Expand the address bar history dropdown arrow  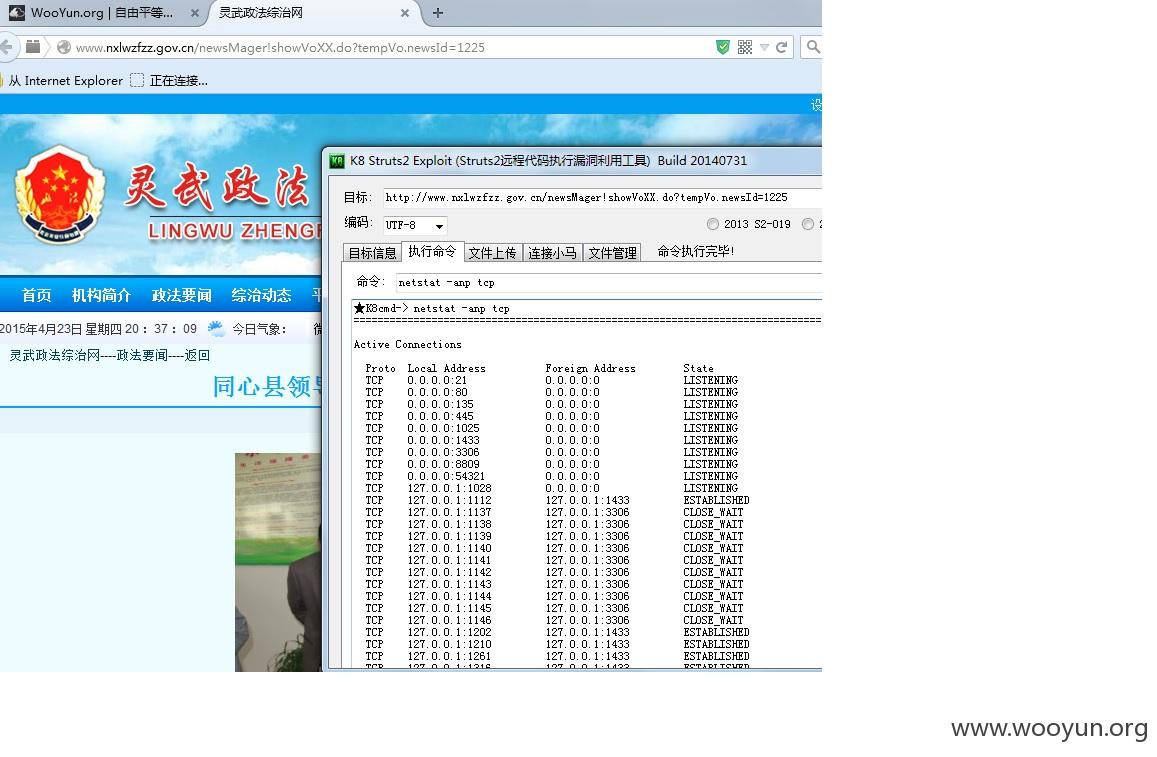click(x=764, y=48)
